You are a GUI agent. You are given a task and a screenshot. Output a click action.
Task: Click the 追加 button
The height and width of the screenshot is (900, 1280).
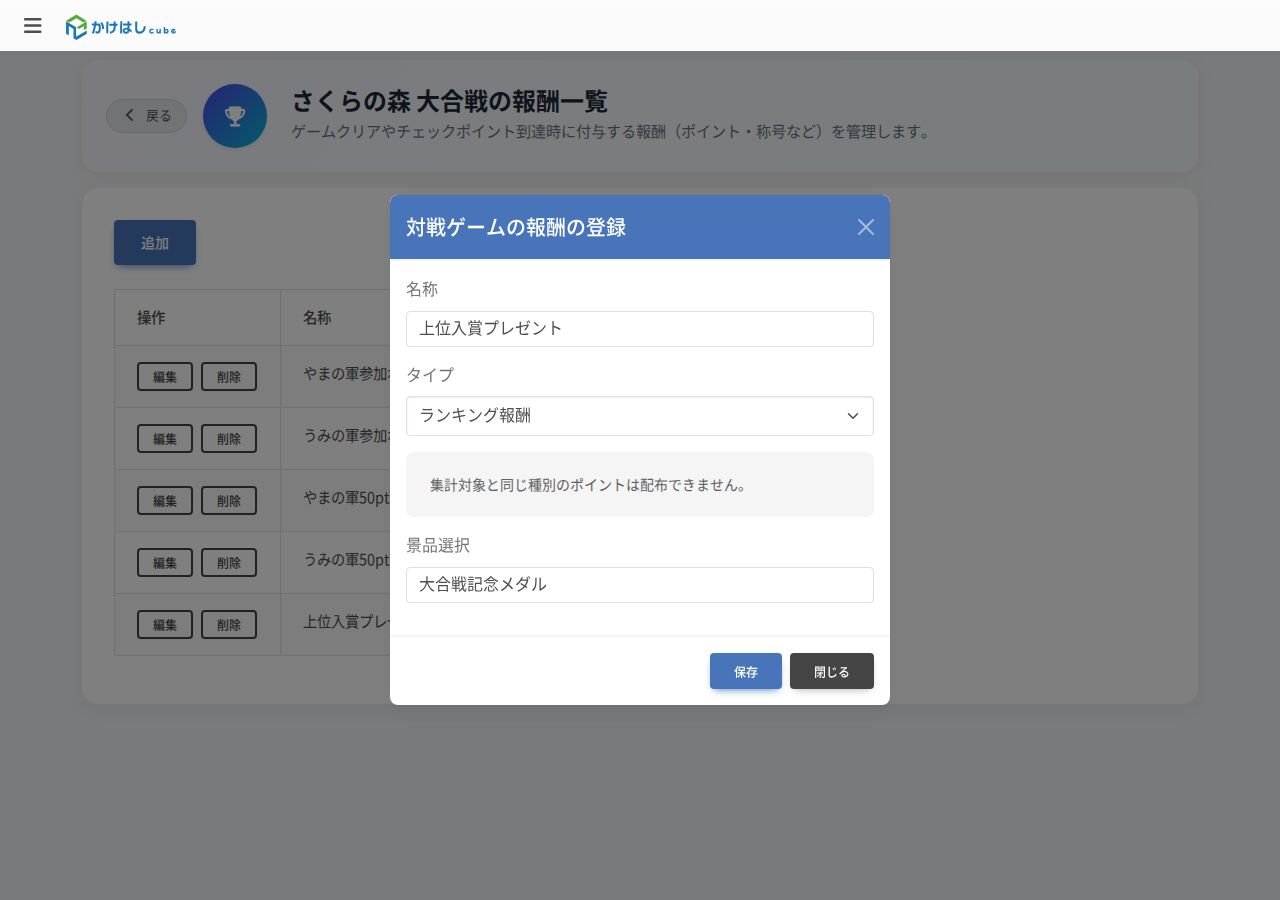click(x=155, y=243)
